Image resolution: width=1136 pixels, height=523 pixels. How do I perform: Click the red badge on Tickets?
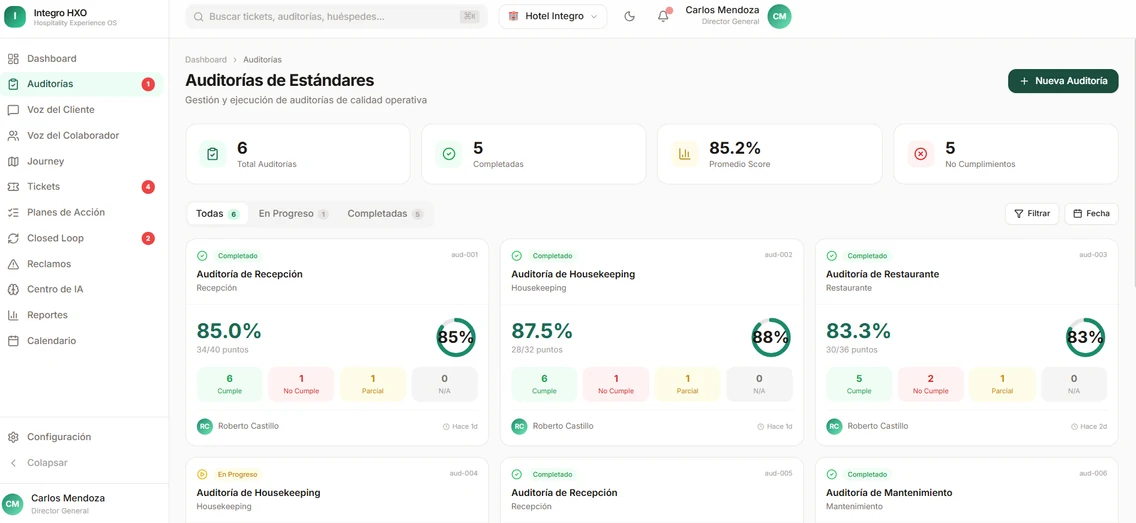[148, 187]
